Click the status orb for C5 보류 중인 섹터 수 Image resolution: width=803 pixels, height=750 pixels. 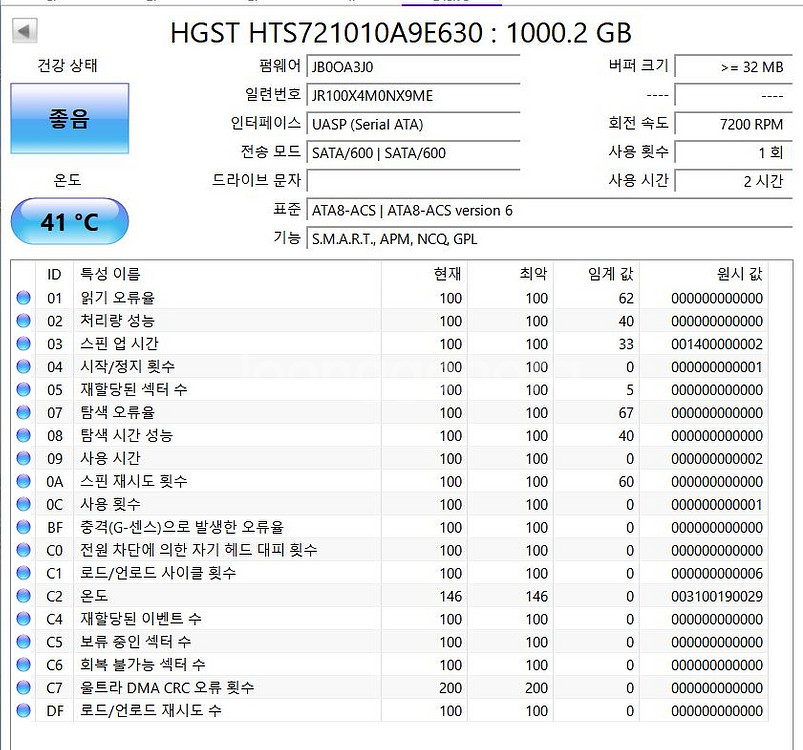24,641
